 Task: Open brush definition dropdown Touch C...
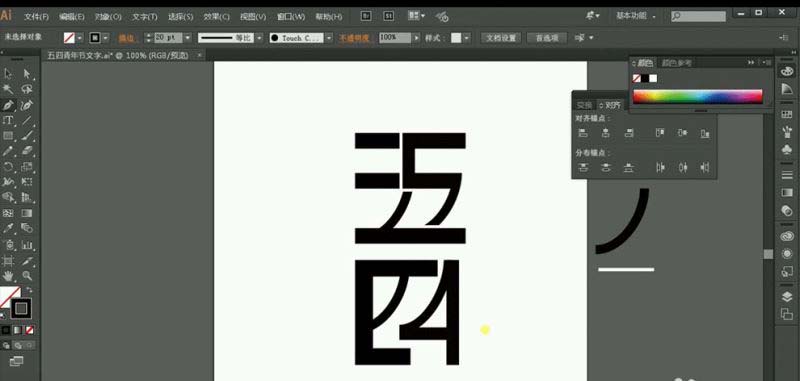point(329,38)
